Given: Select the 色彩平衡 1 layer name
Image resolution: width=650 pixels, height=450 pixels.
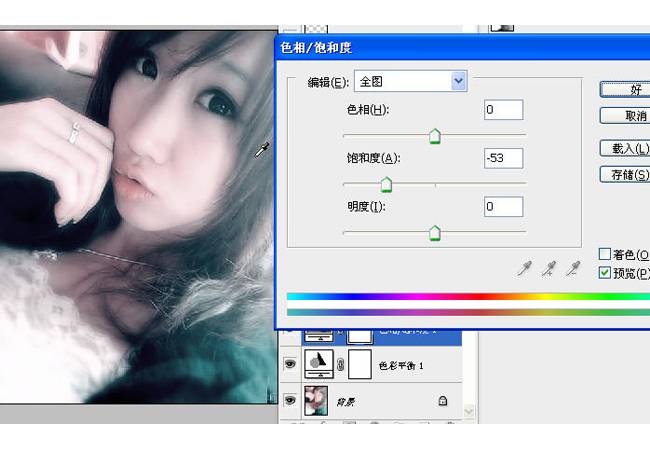Looking at the screenshot, I should click(x=401, y=365).
